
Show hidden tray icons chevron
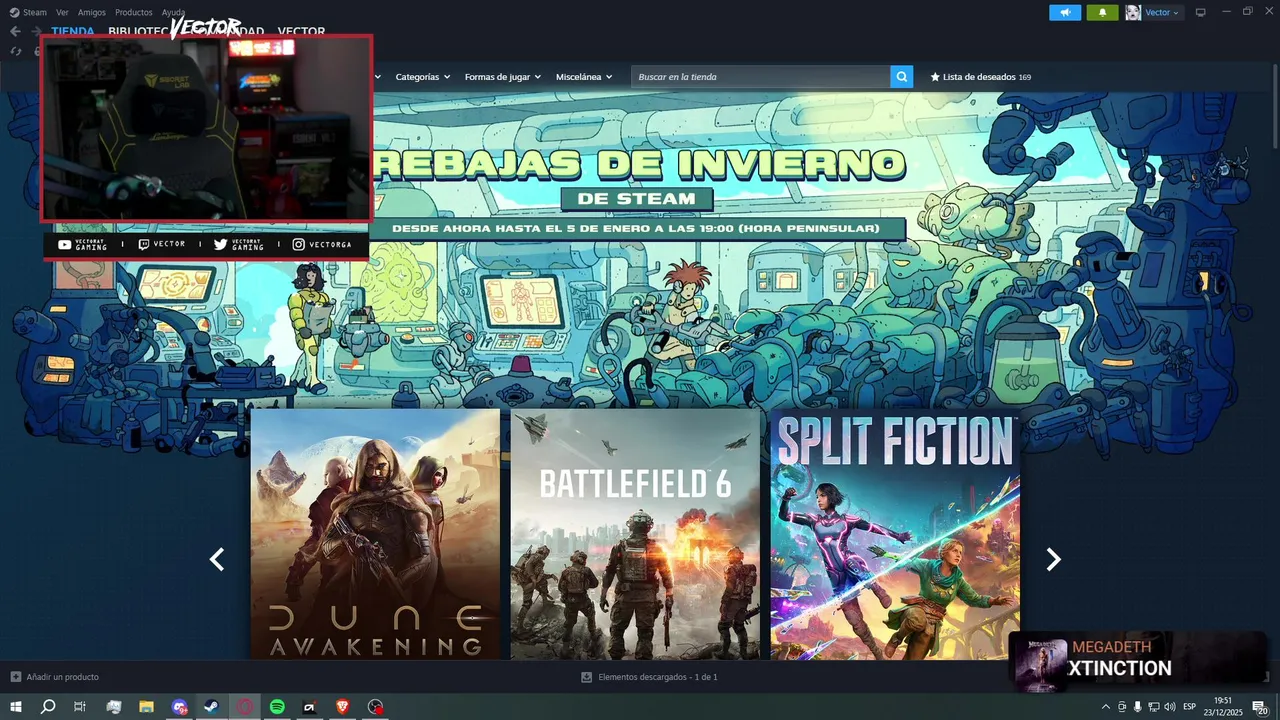1105,707
